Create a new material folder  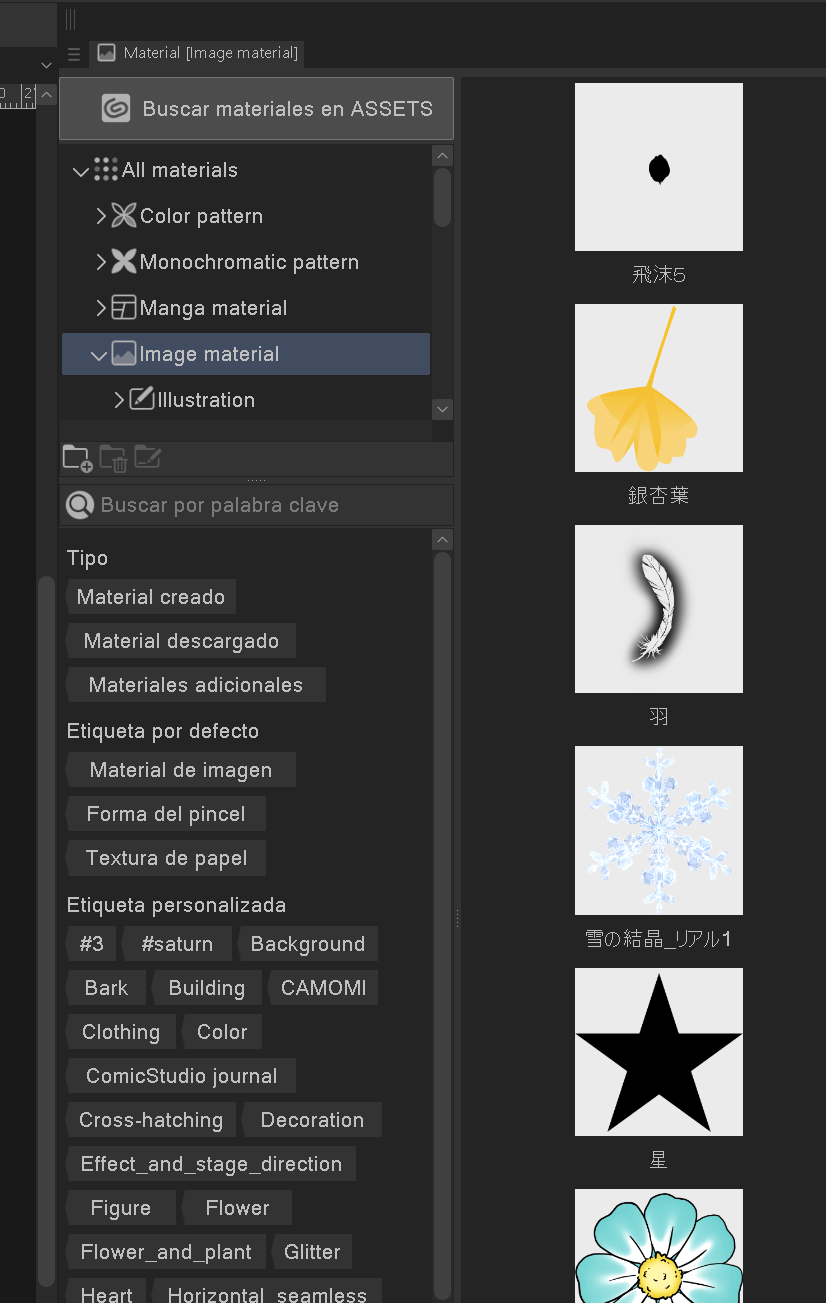(76, 457)
